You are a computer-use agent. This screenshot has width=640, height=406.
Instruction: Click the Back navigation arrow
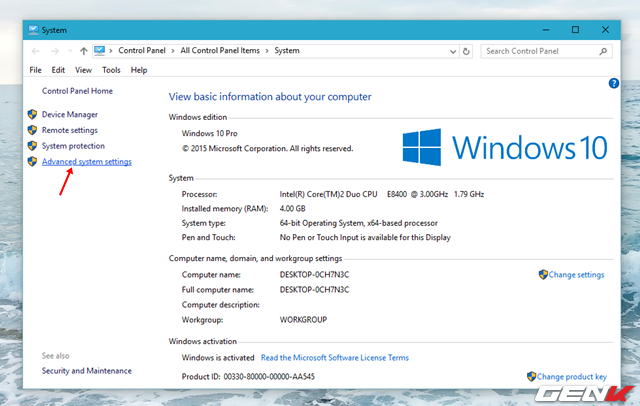tap(36, 50)
